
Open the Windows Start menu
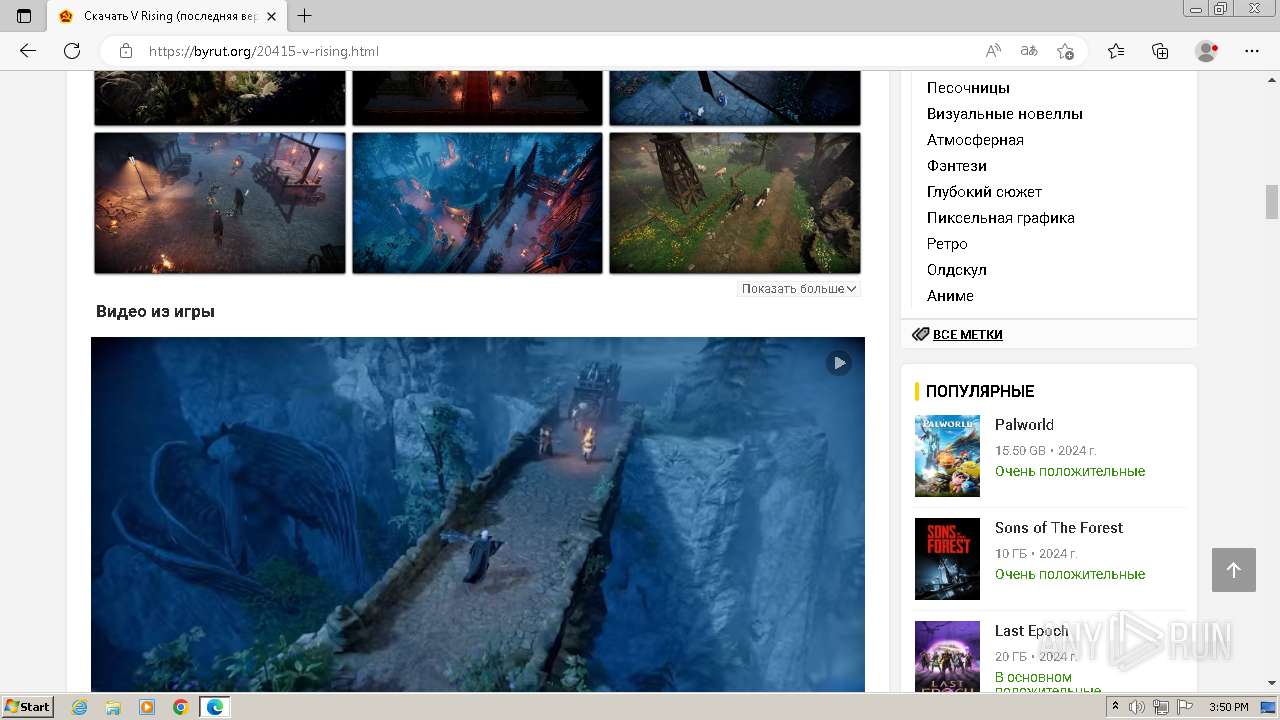point(28,706)
